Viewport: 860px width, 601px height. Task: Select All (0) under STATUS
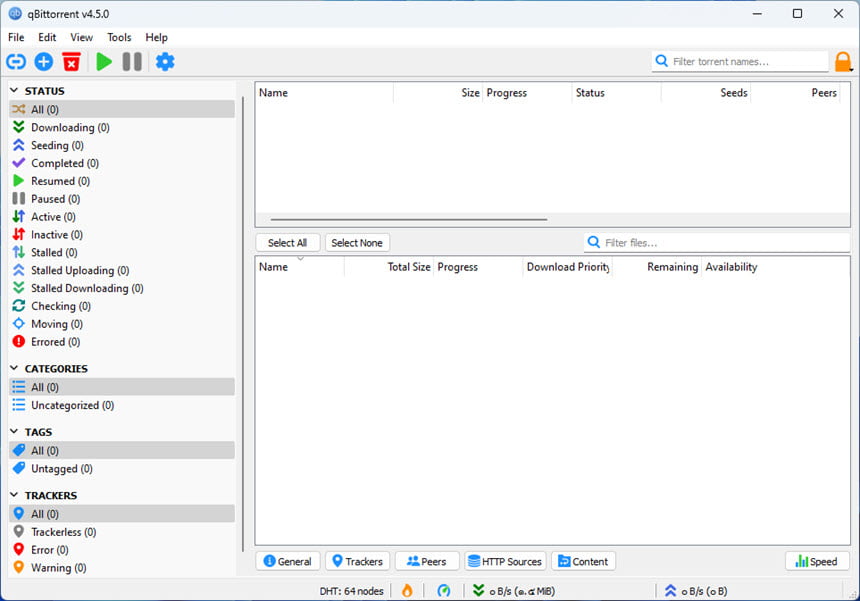coord(122,109)
